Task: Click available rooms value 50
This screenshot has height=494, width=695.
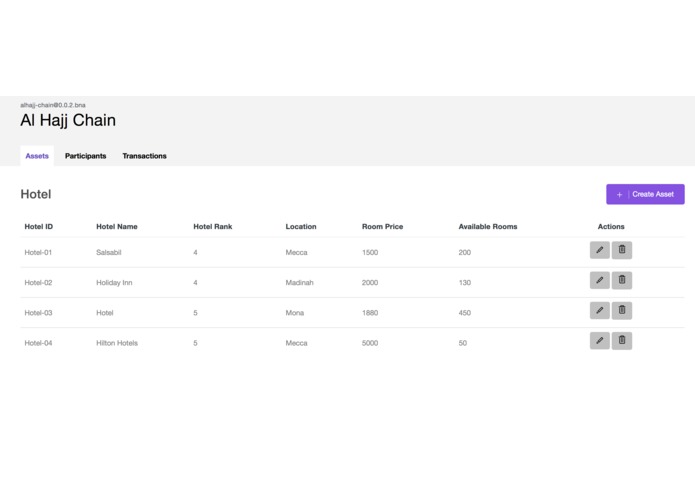Action: (462, 343)
